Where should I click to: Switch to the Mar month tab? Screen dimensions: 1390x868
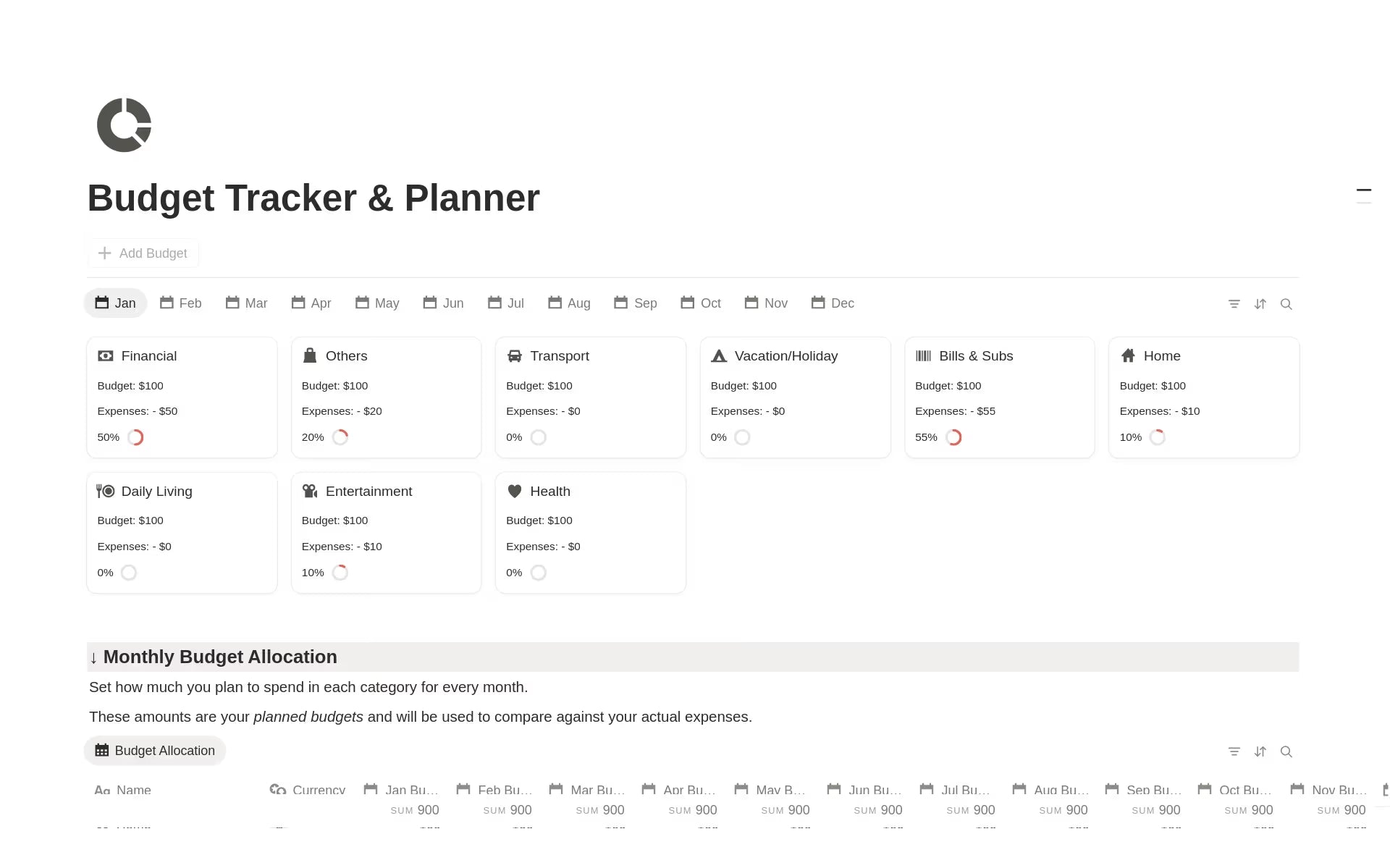[247, 303]
